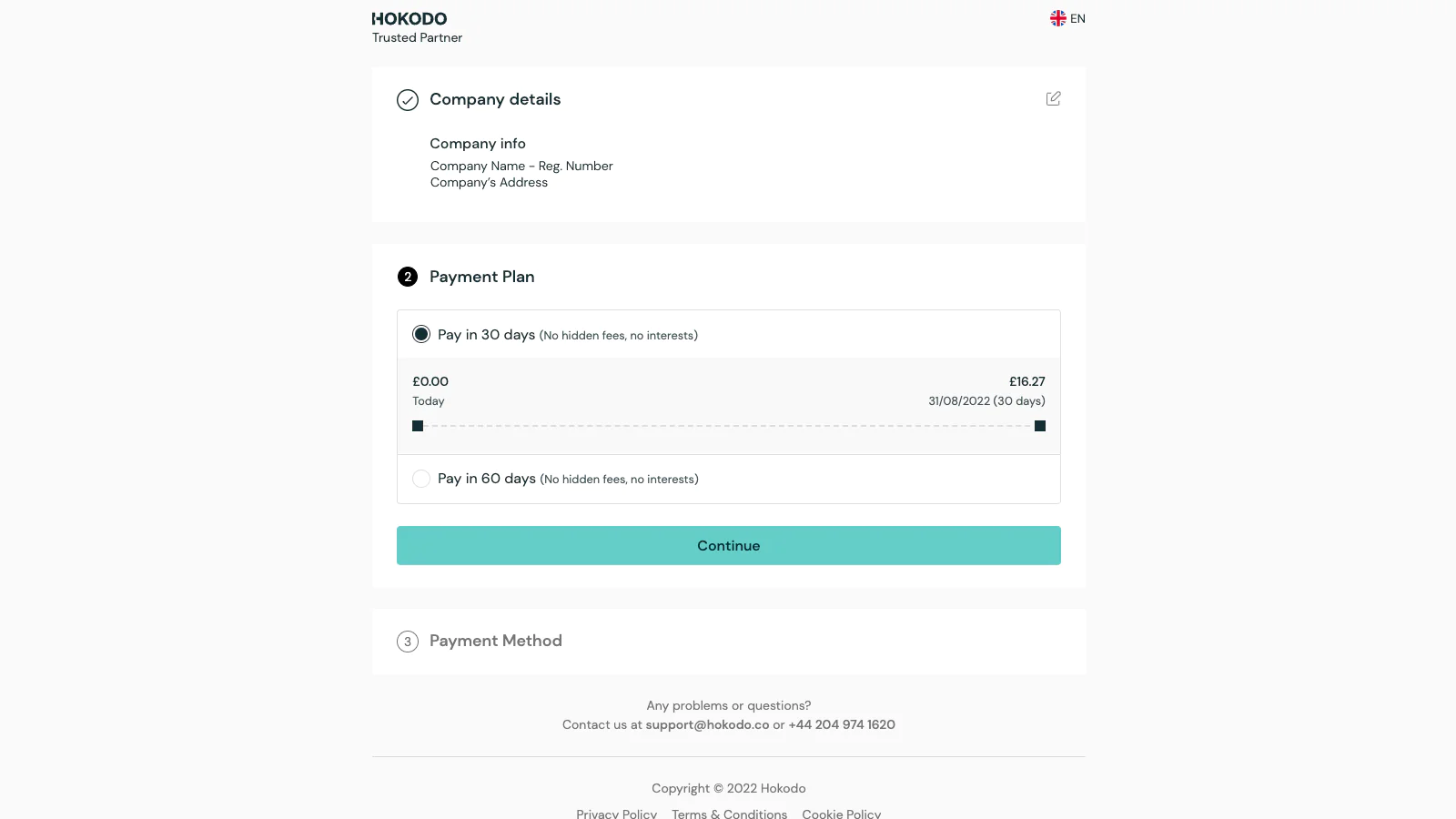Click the 30-day end marker square
The width and height of the screenshot is (1456, 819).
pos(1040,426)
